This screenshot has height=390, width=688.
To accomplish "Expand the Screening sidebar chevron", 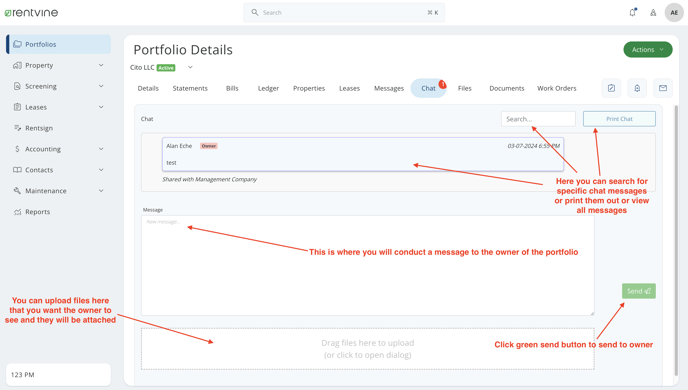I will pyautogui.click(x=101, y=86).
